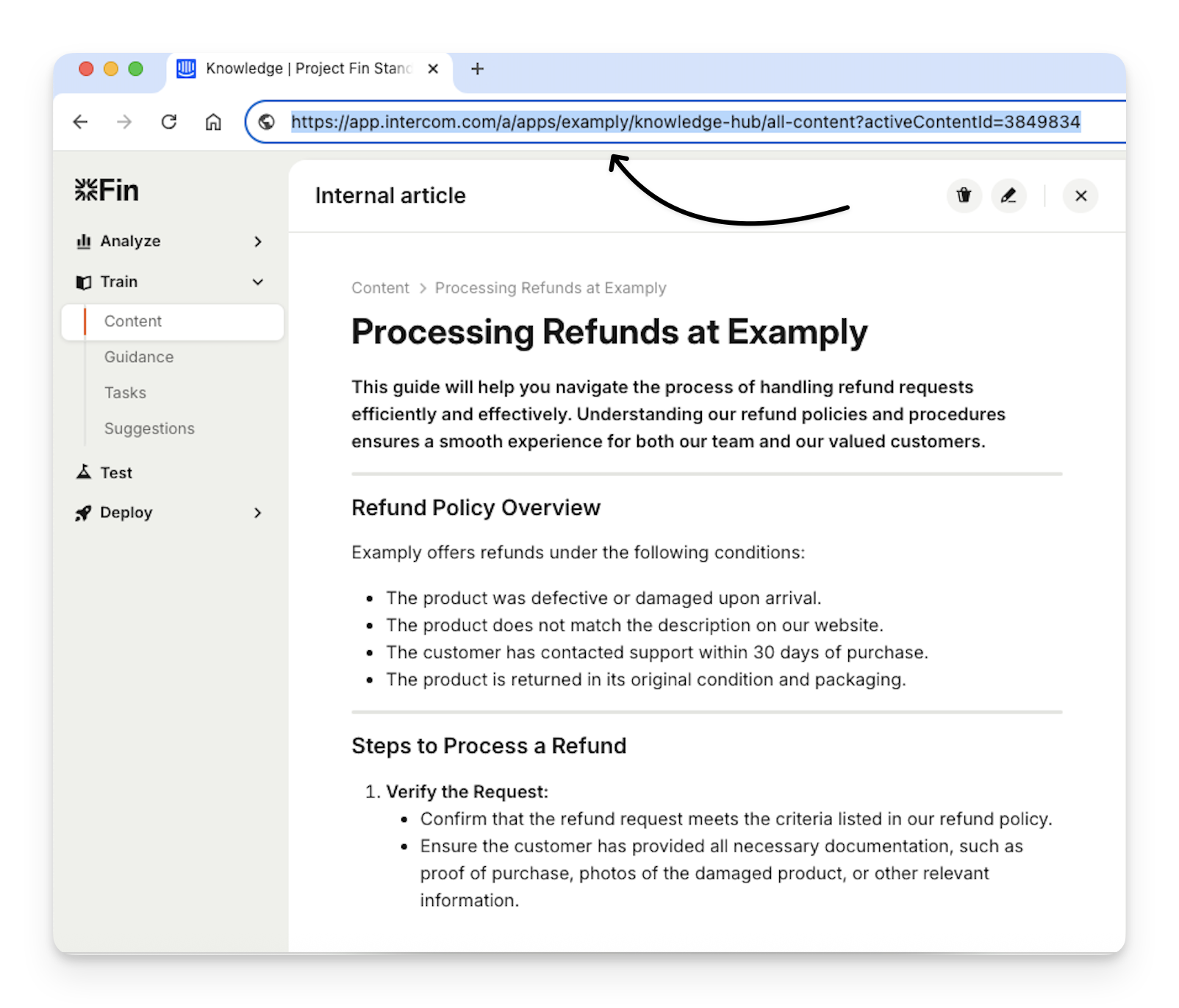Expand the Deploy section chevron
The image size is (1179, 1008).
pos(257,513)
